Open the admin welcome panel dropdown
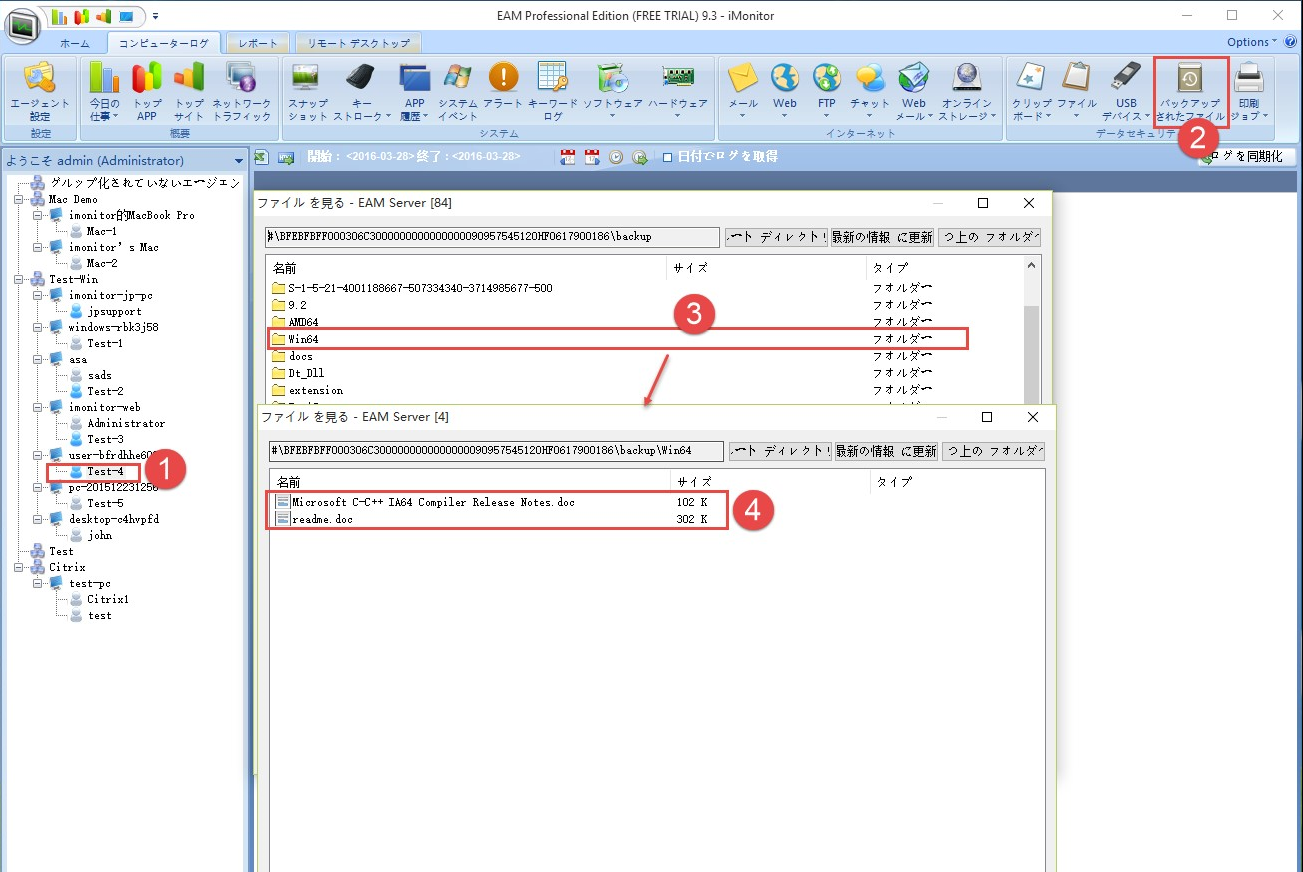The image size is (1303, 872). pos(238,161)
